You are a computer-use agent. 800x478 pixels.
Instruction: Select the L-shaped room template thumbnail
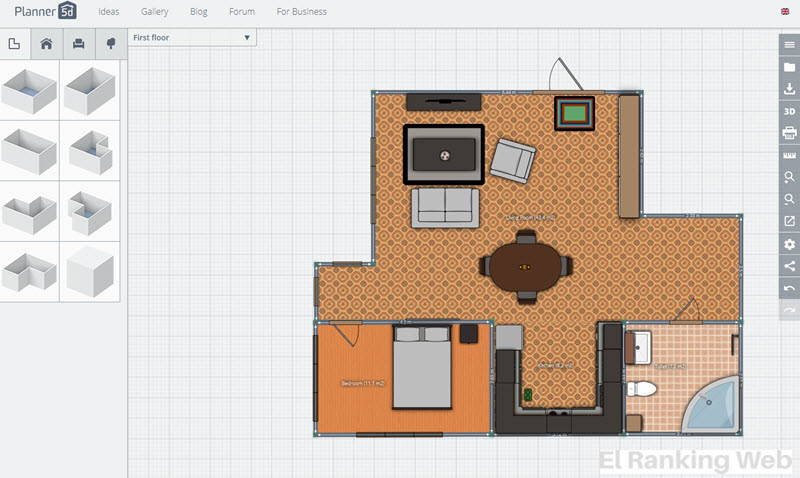(x=30, y=271)
